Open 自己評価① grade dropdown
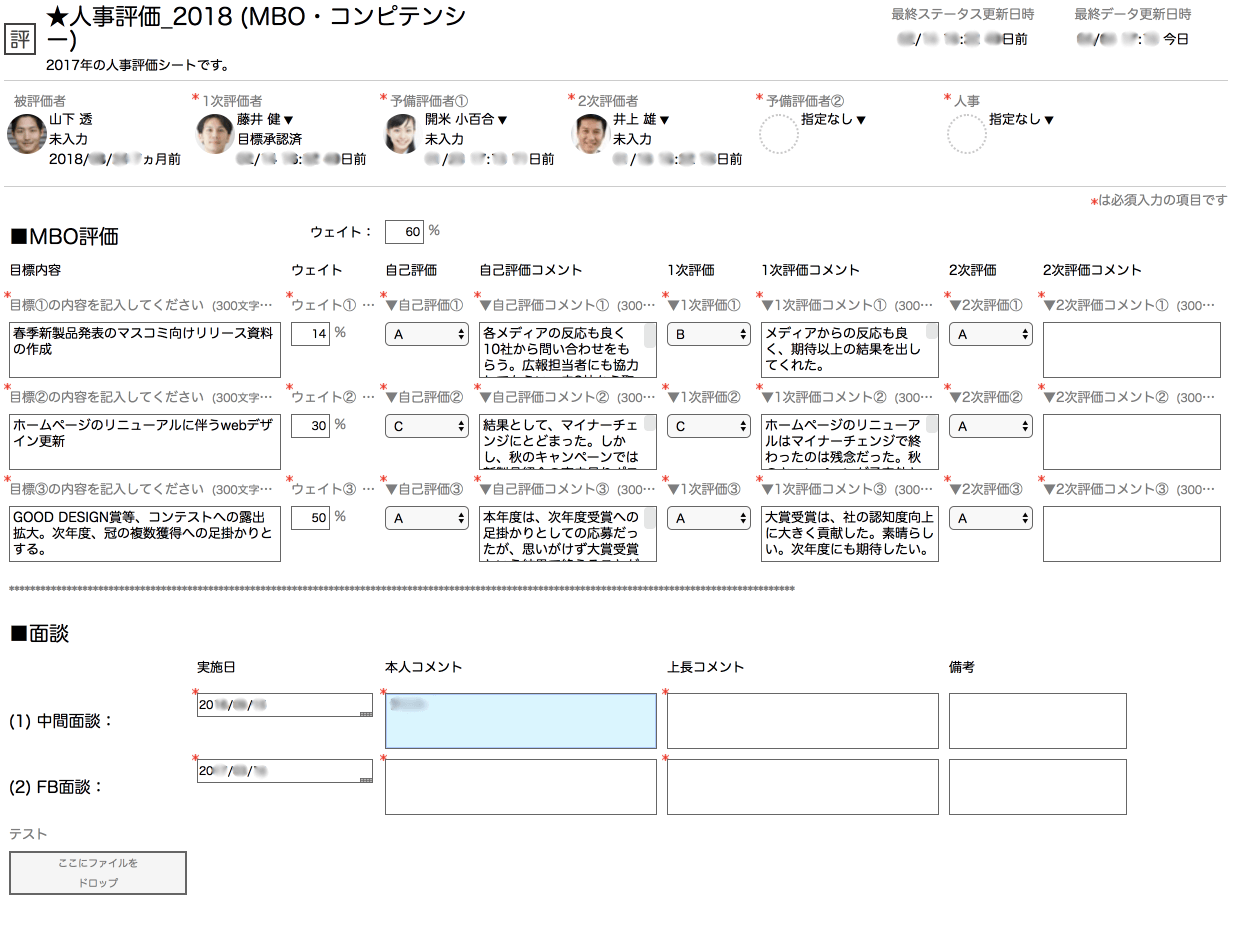 click(427, 335)
